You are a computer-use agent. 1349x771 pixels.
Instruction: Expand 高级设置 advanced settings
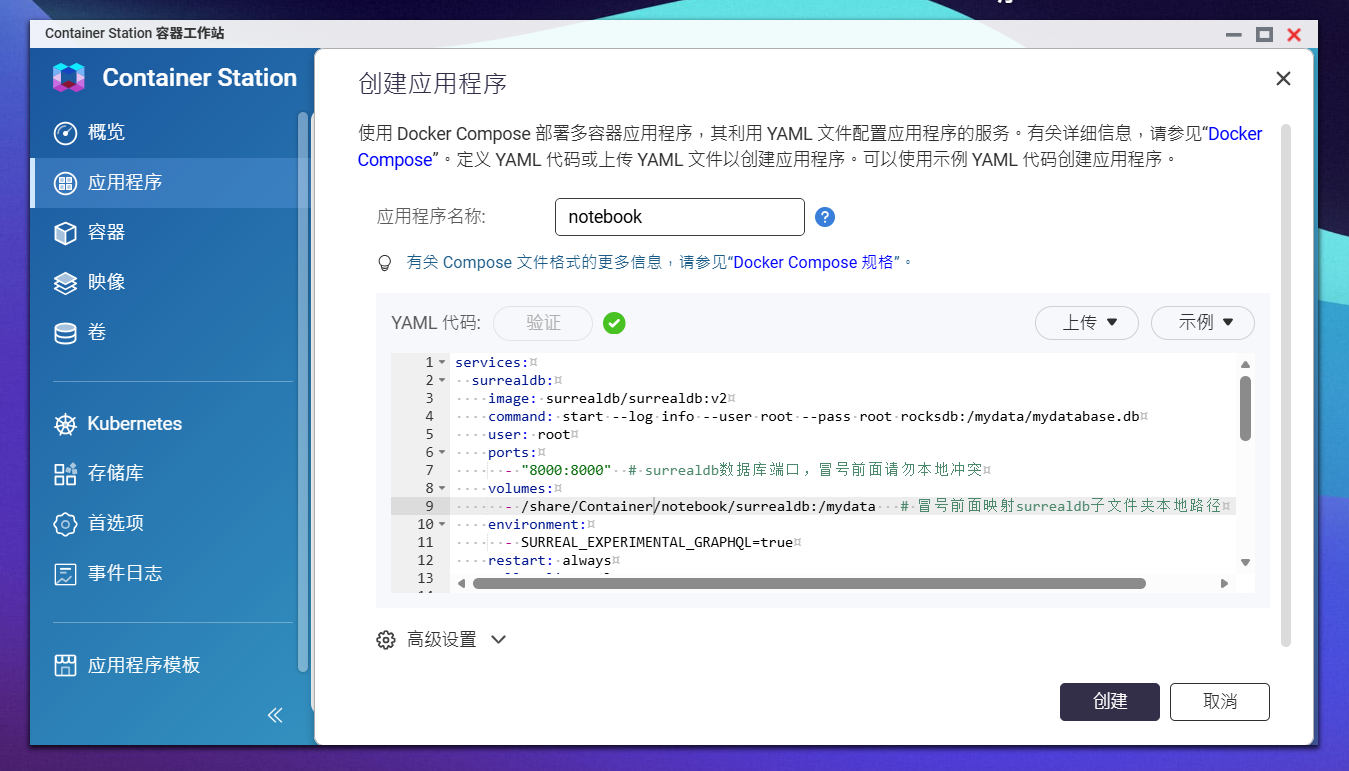tap(442, 640)
